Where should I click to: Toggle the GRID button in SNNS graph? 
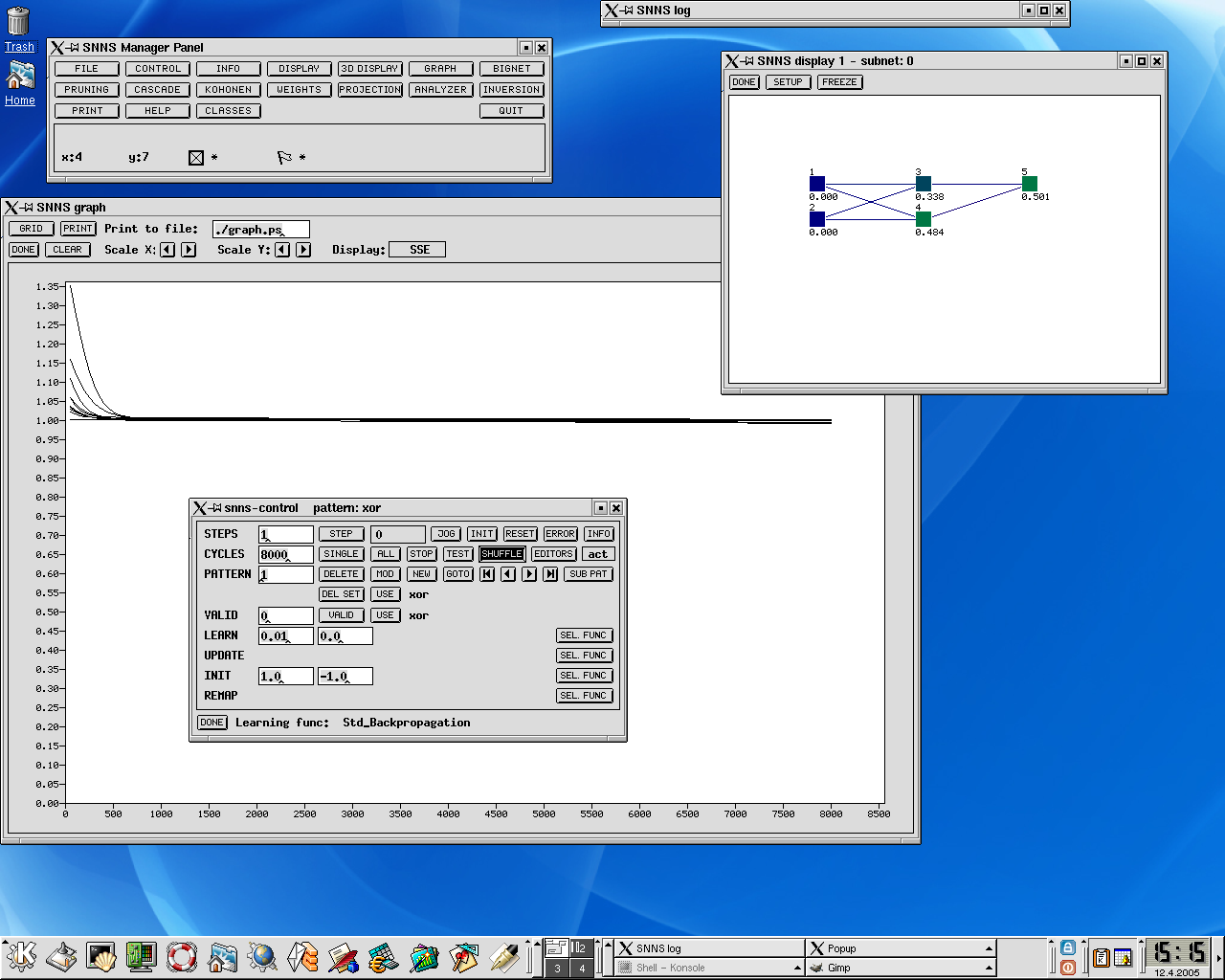click(32, 229)
